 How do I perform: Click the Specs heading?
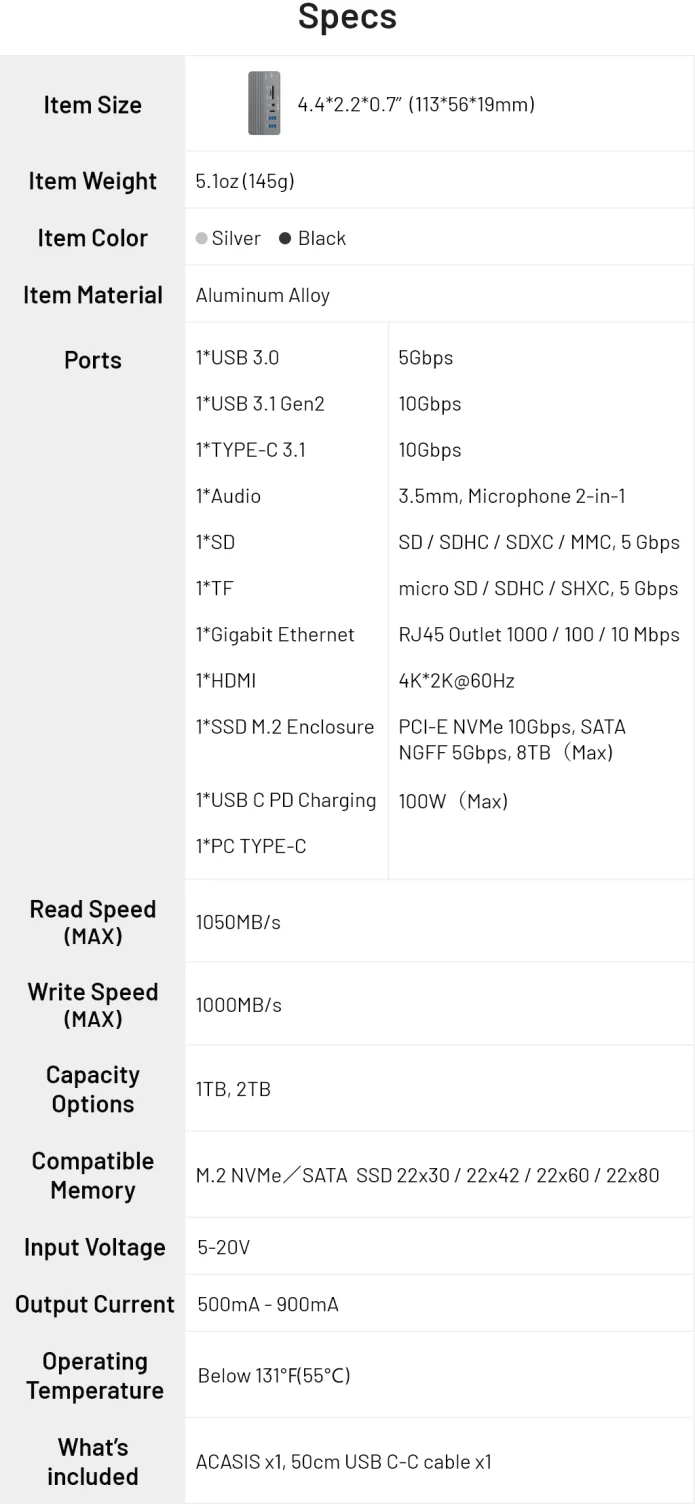(x=347, y=17)
